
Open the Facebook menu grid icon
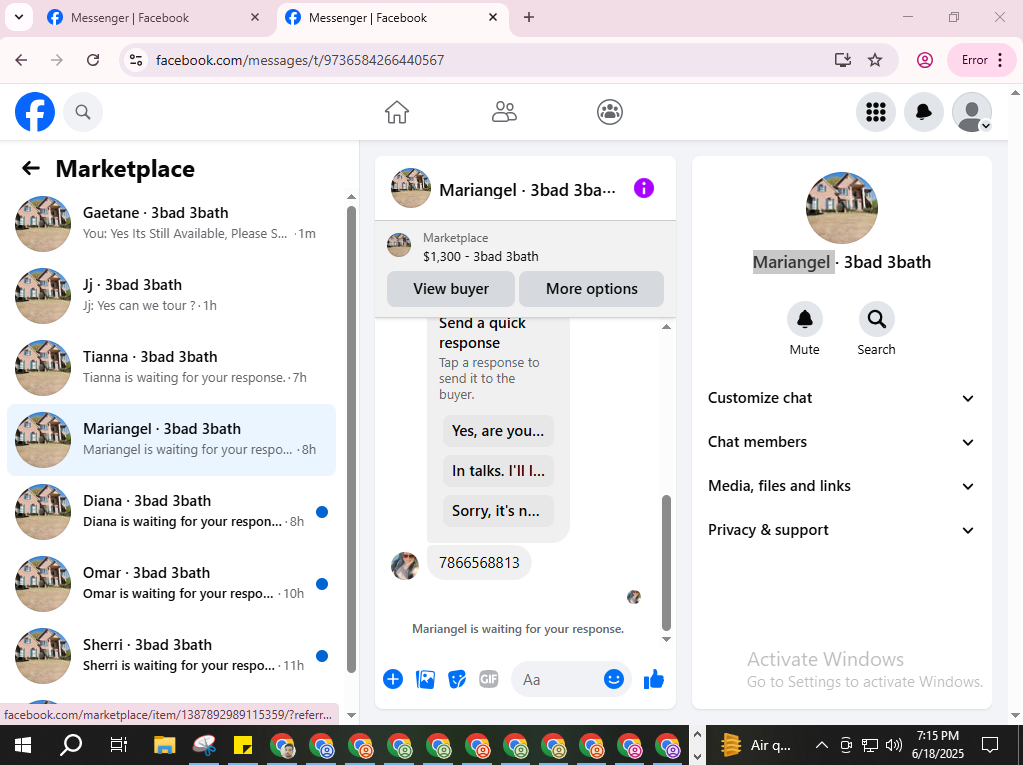tap(876, 112)
